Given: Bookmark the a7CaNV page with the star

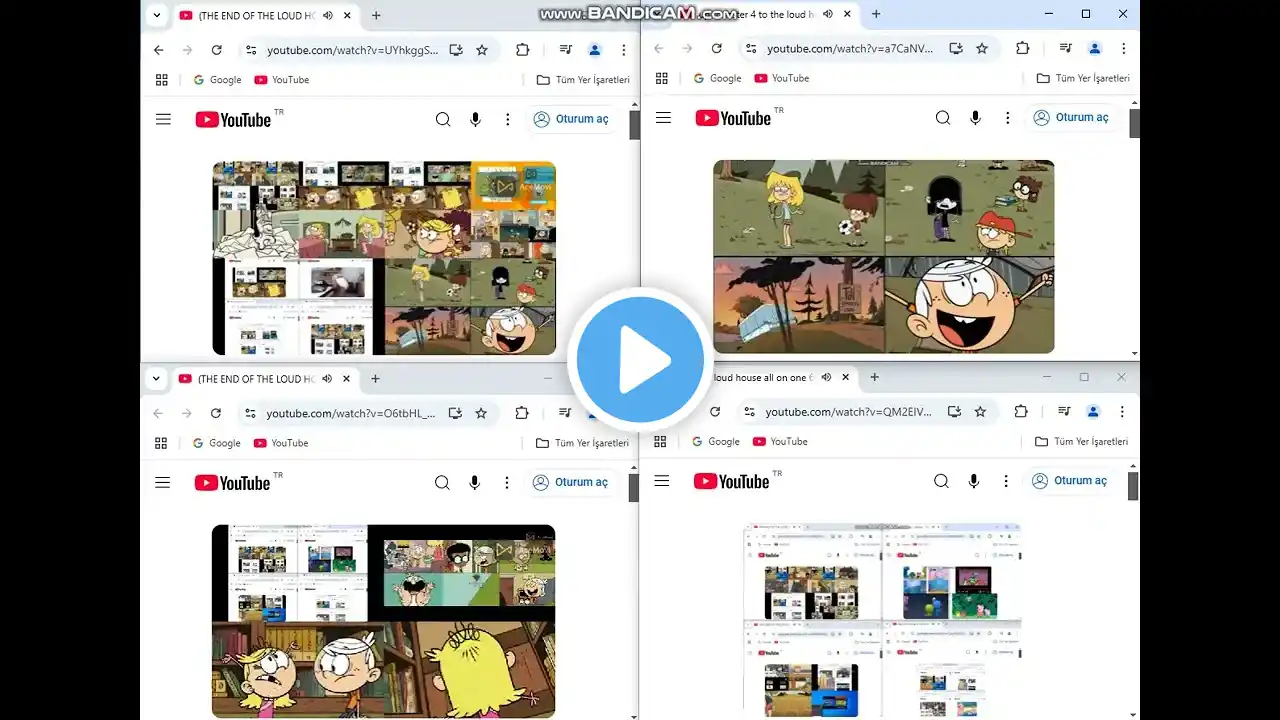Looking at the screenshot, I should (982, 48).
